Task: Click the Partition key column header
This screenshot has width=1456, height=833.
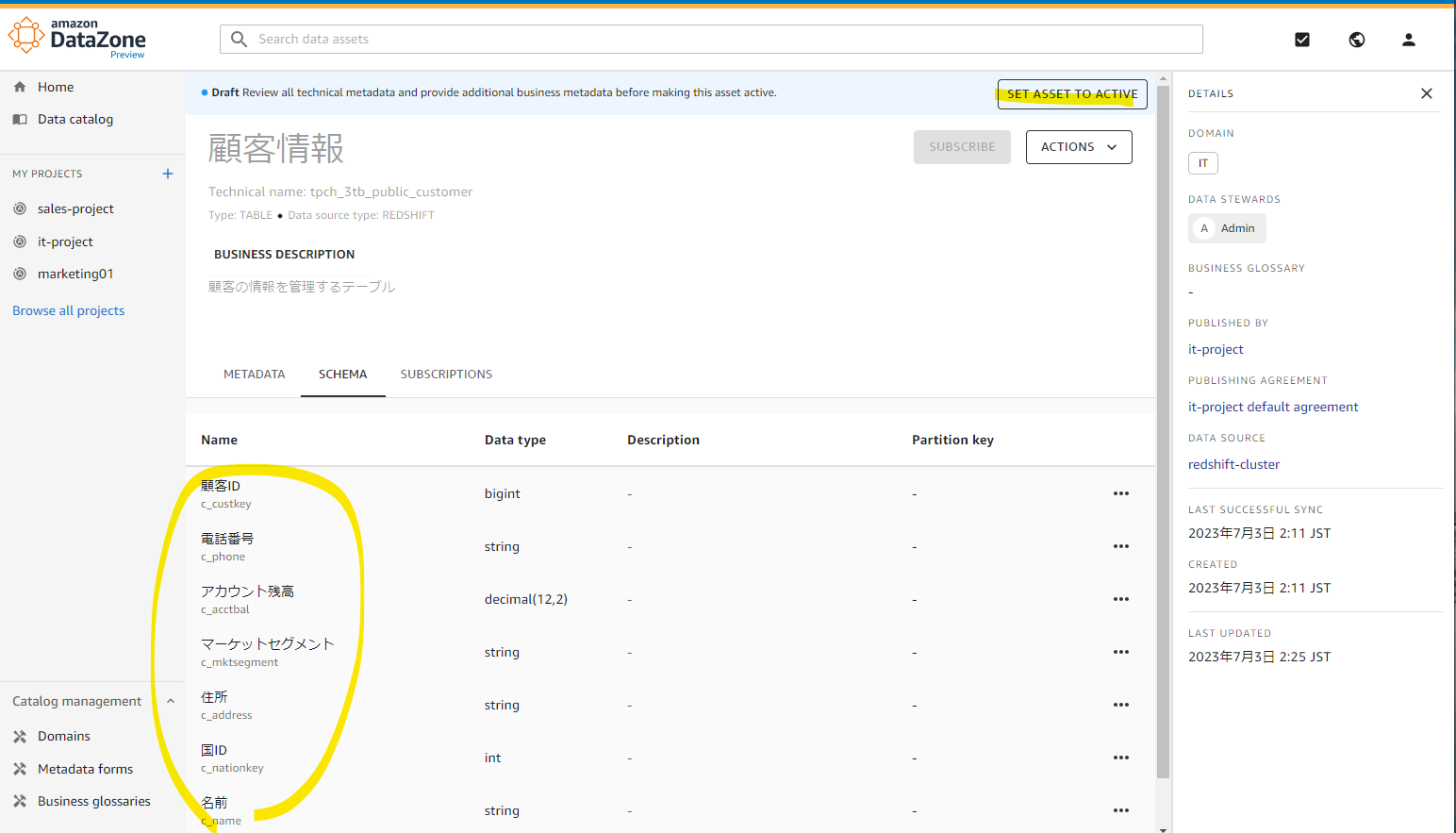Action: click(x=952, y=440)
